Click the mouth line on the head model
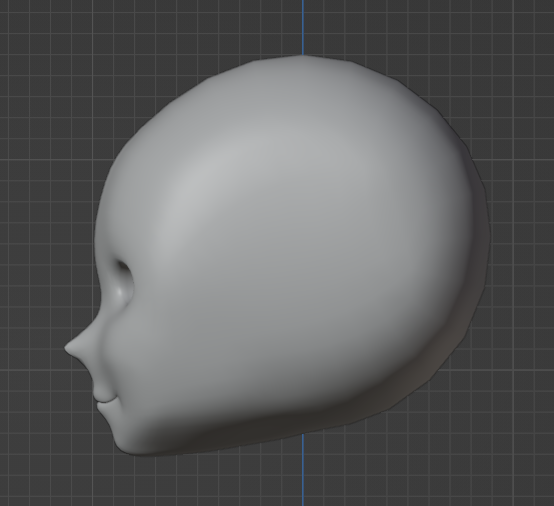Viewport: 554px width, 506px height. click(x=107, y=399)
